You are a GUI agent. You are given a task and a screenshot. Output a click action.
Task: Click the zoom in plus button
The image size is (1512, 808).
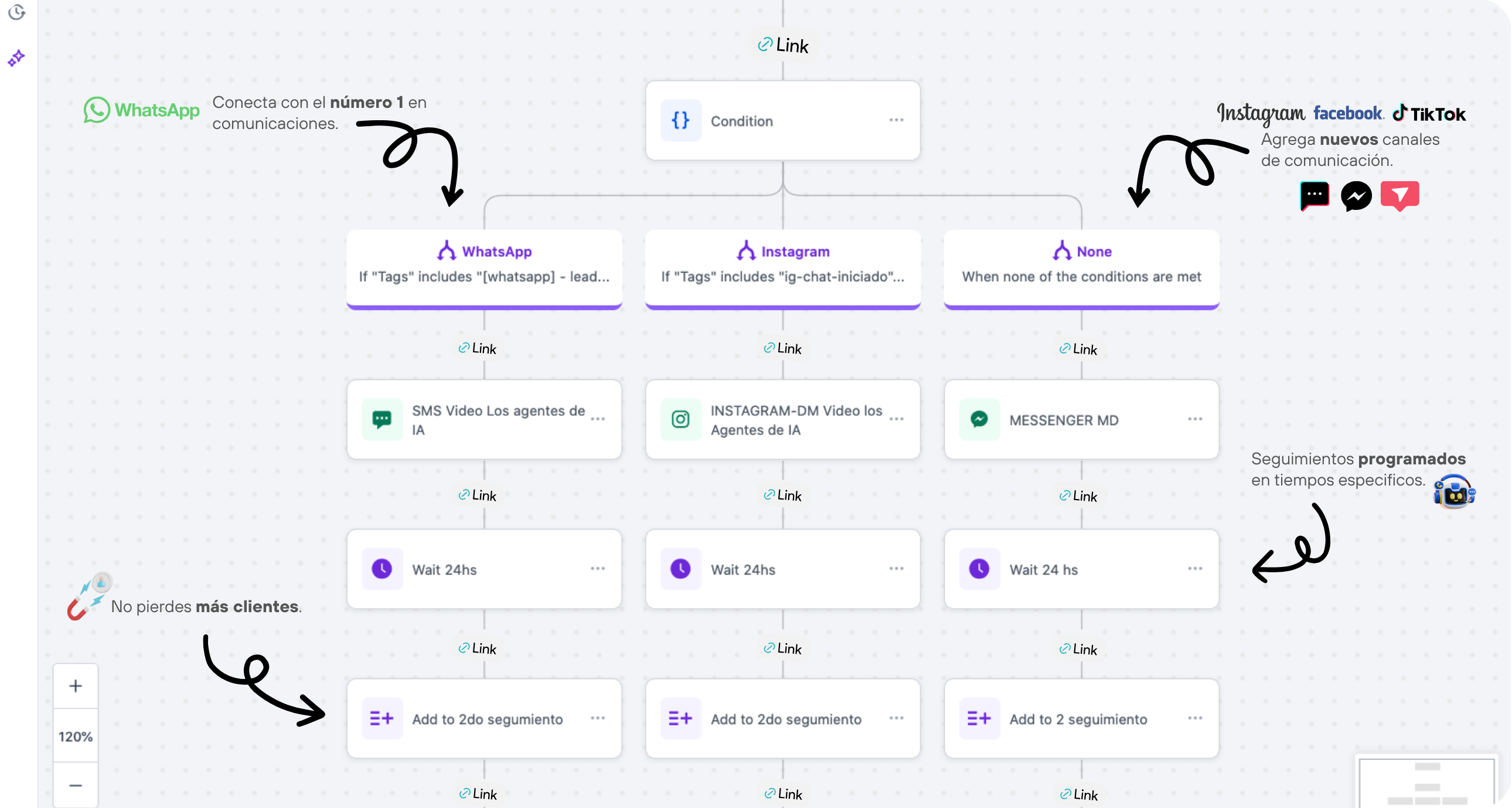[x=75, y=685]
